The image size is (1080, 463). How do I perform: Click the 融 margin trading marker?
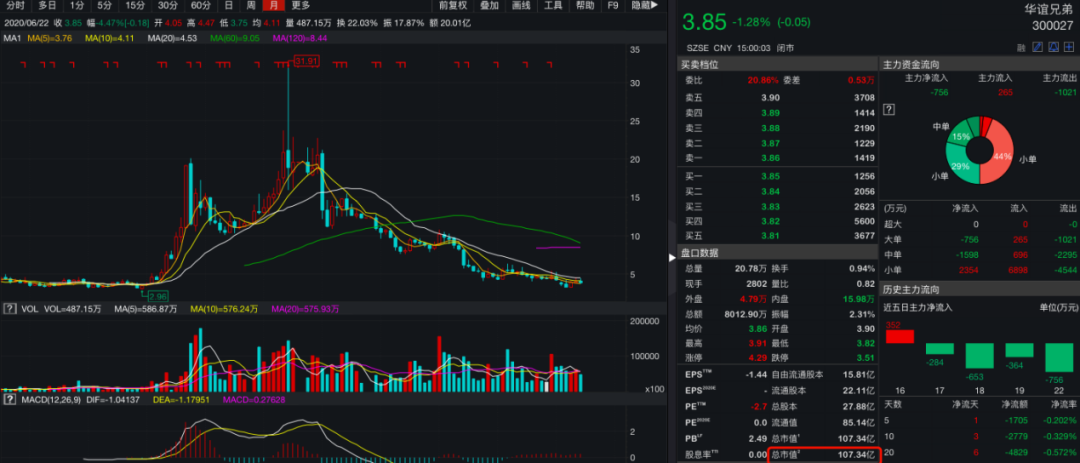[1021, 46]
